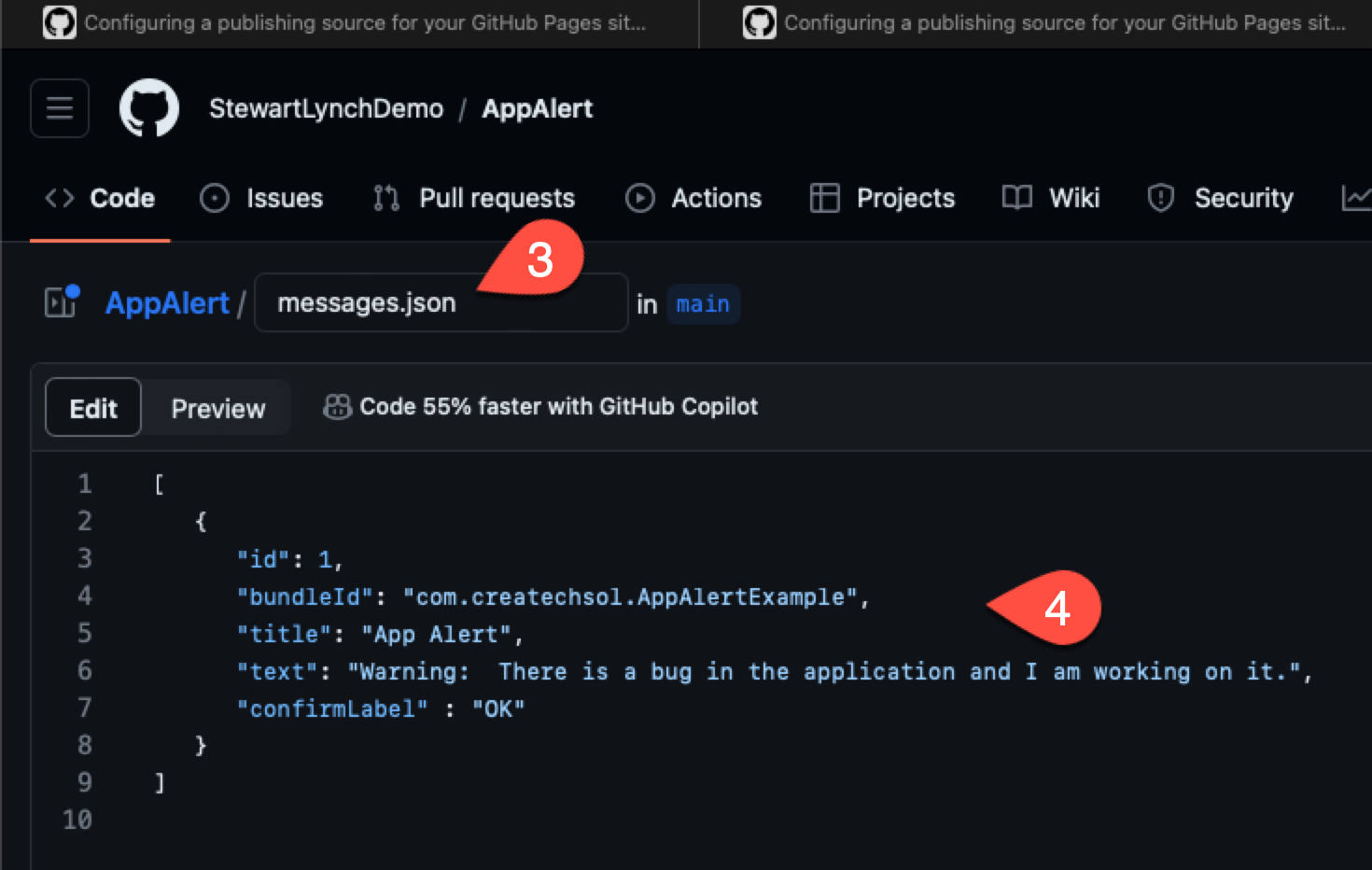Click the Wiki book icon
Viewport: 1372px width, 870px height.
tap(1017, 198)
